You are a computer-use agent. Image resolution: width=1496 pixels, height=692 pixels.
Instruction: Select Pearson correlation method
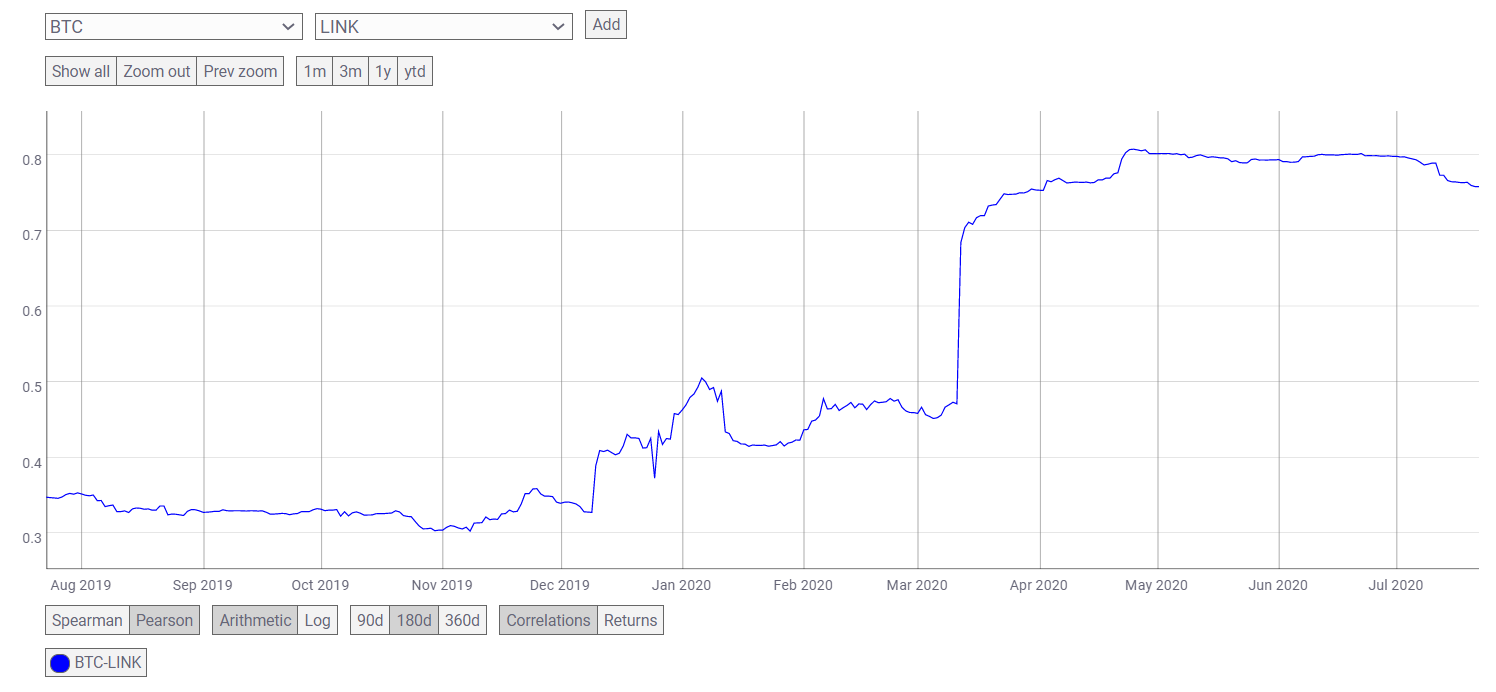pyautogui.click(x=164, y=620)
